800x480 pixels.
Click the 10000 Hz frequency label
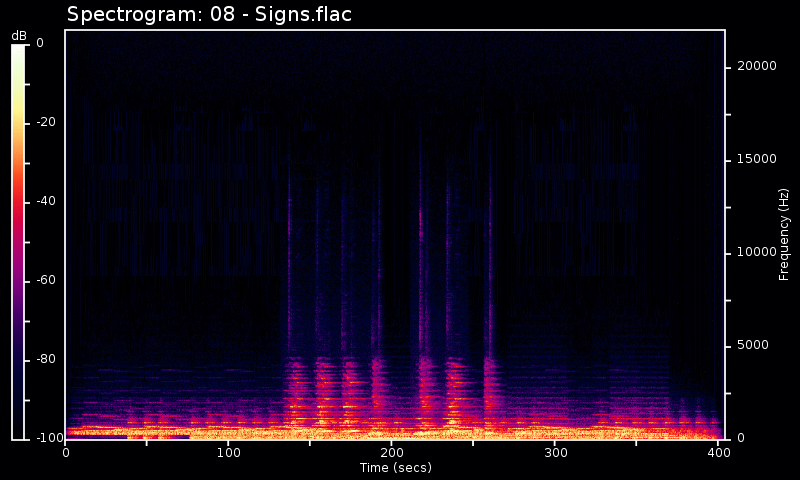pyautogui.click(x=756, y=252)
